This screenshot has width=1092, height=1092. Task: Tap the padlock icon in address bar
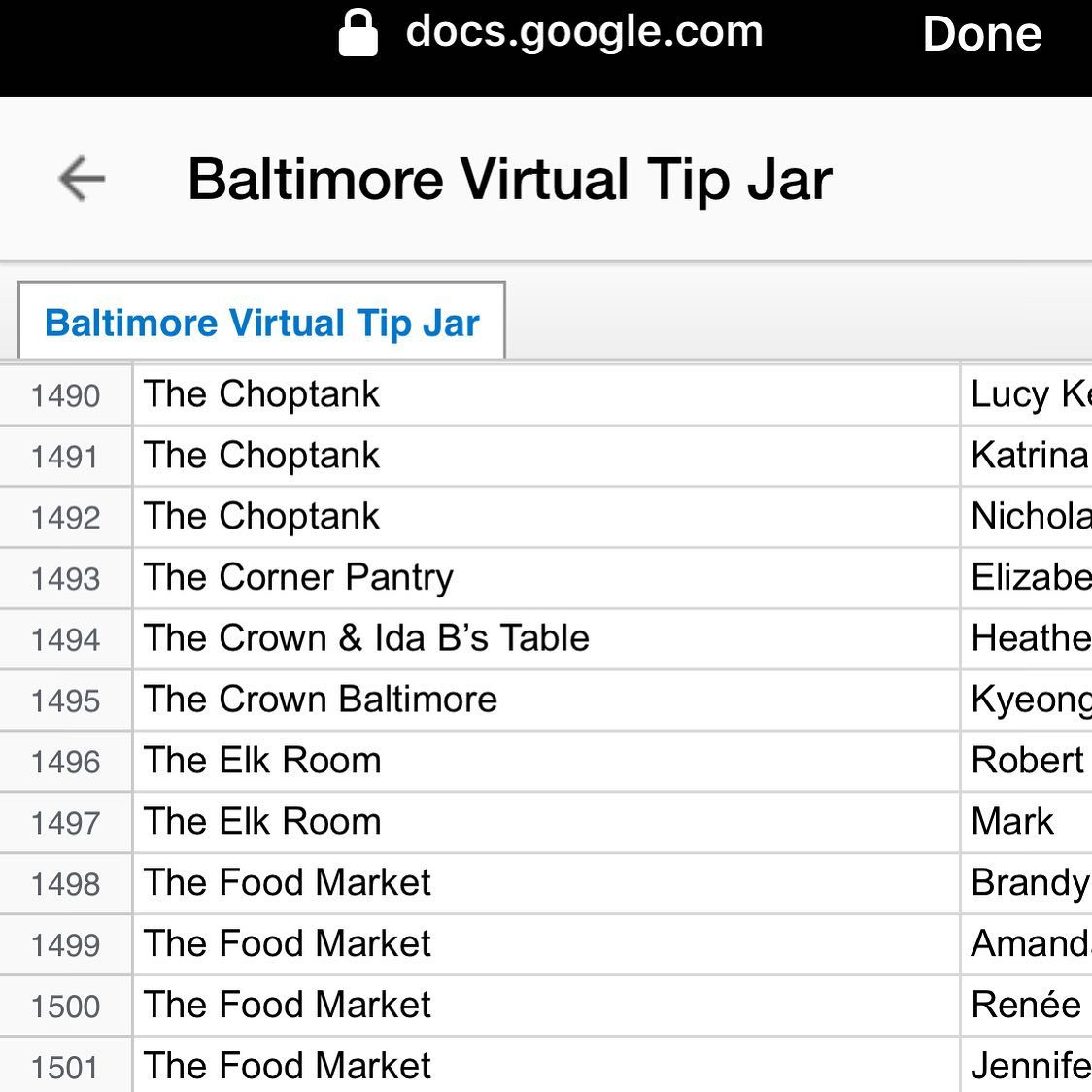[358, 33]
